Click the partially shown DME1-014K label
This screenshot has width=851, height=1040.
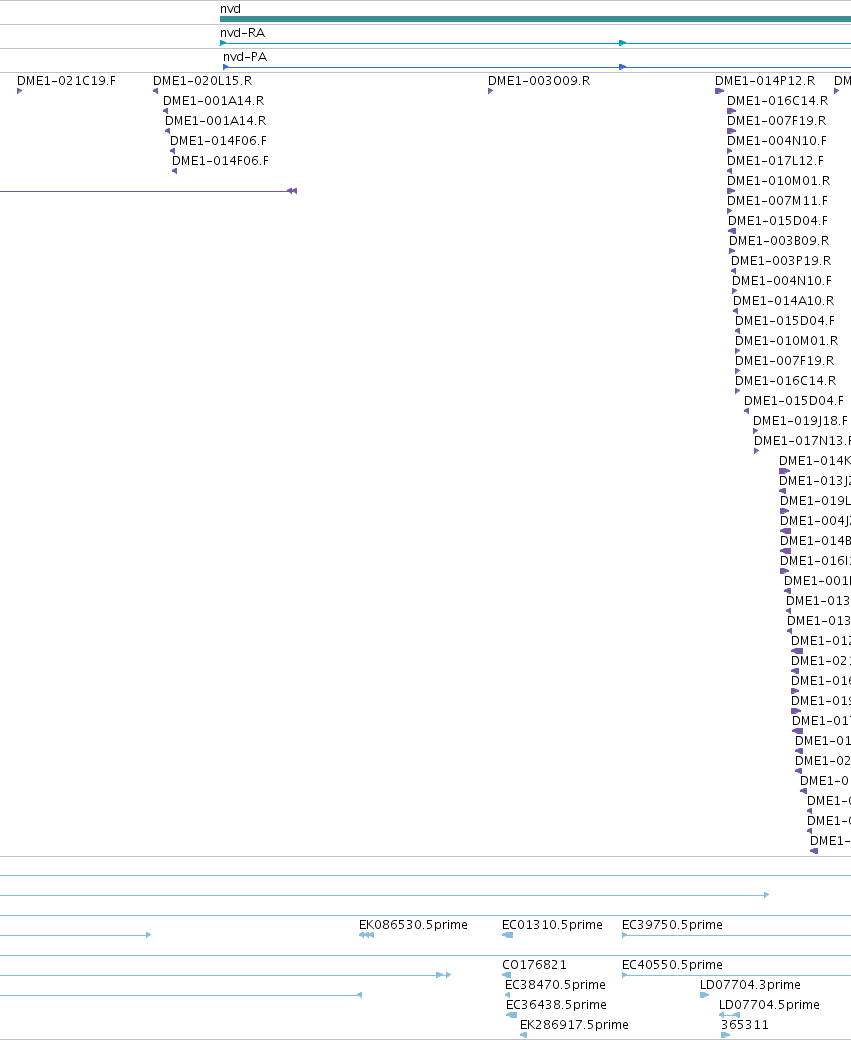click(815, 460)
